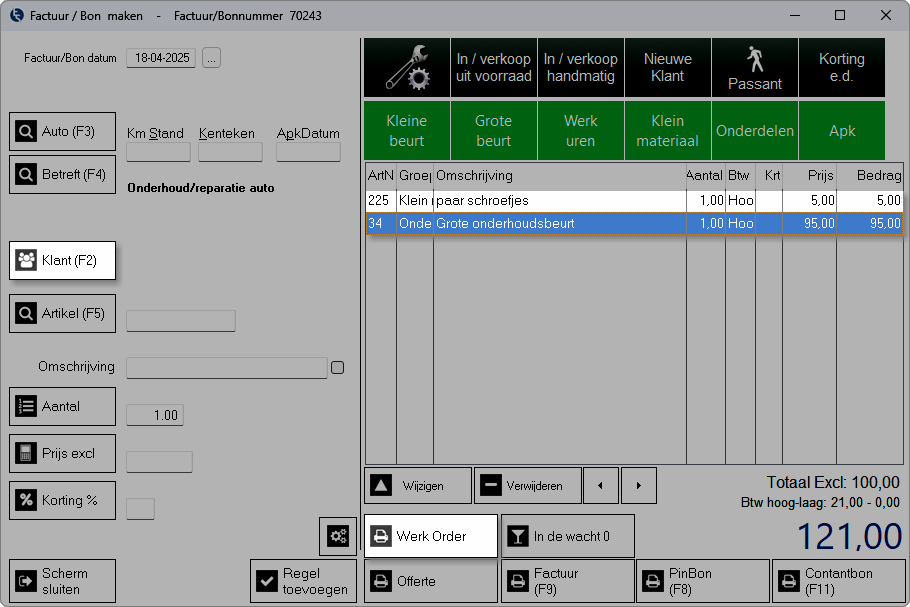Click the Aantal column header
The image size is (910, 607).
click(706, 175)
